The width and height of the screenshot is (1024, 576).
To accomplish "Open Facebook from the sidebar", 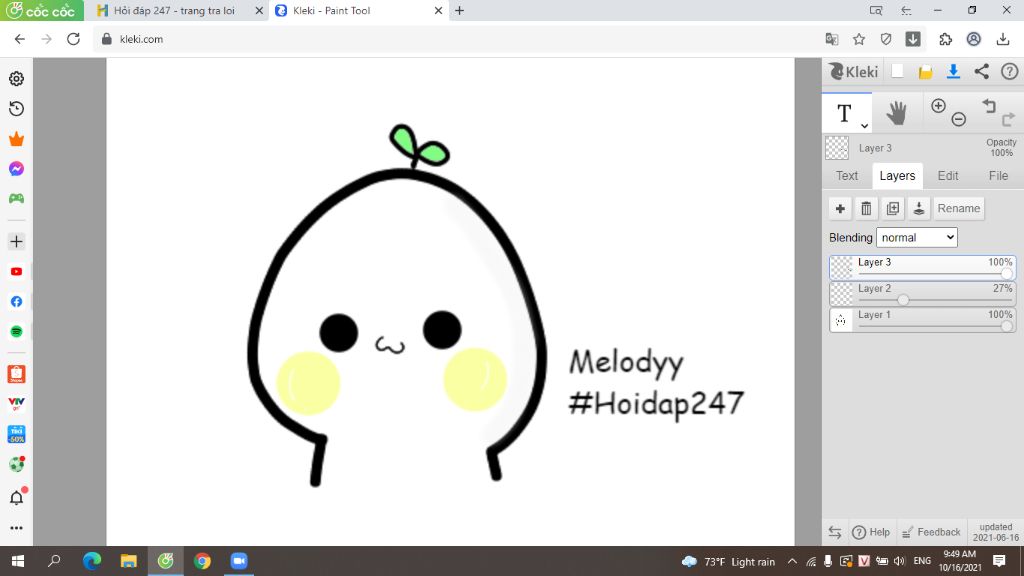I will pyautogui.click(x=16, y=302).
